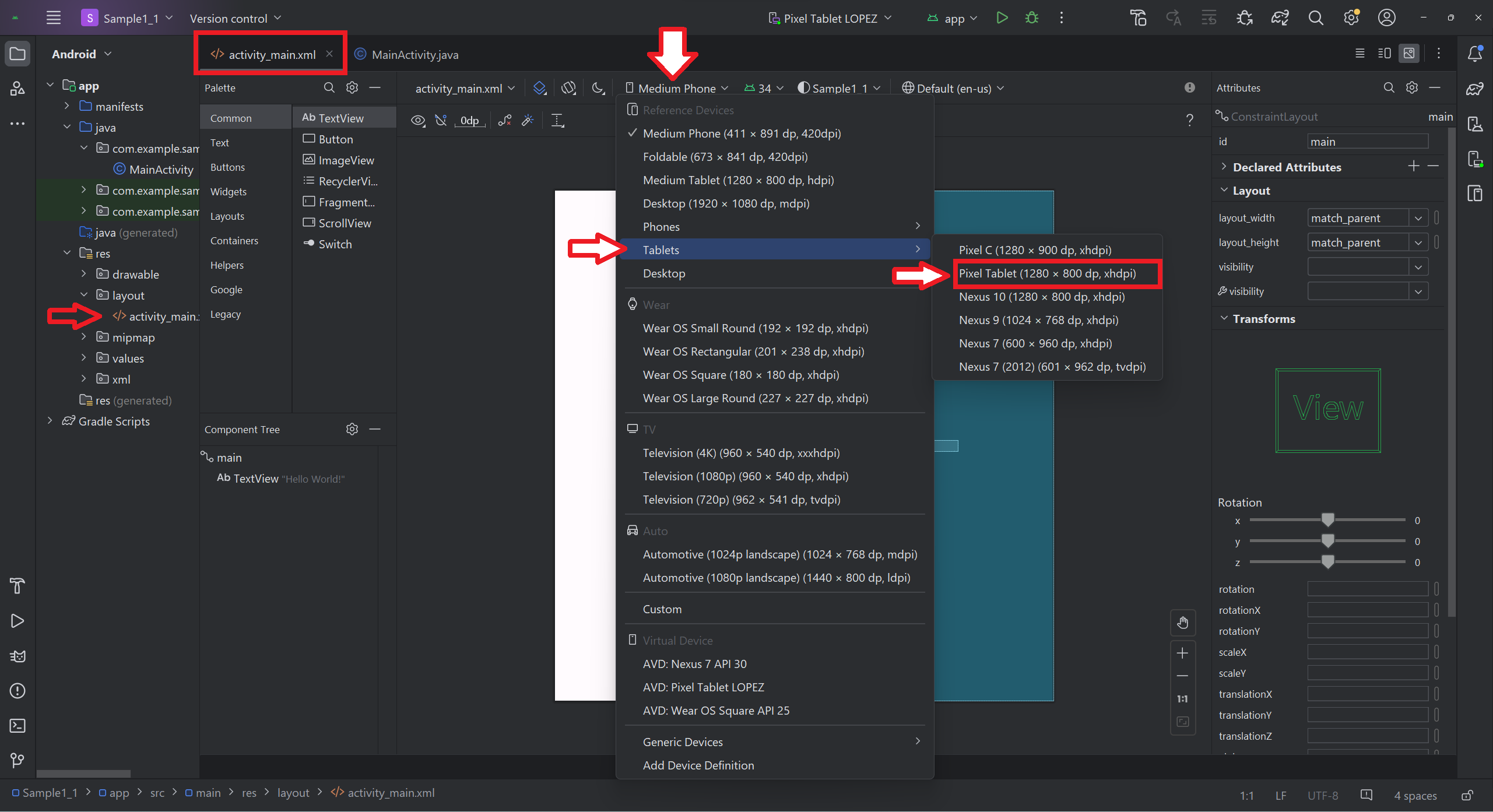Open API 34 version dropdown
The width and height of the screenshot is (1493, 812).
tap(764, 88)
